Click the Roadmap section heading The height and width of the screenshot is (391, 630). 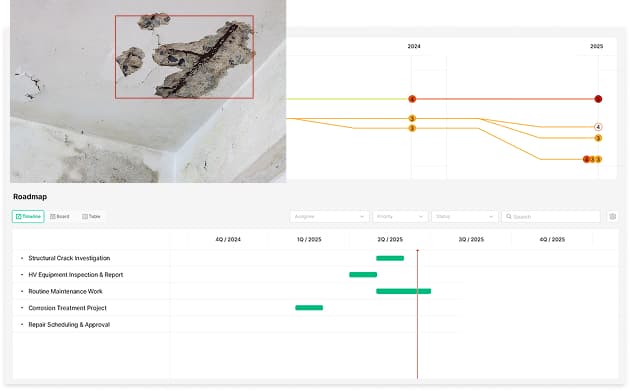click(30, 197)
